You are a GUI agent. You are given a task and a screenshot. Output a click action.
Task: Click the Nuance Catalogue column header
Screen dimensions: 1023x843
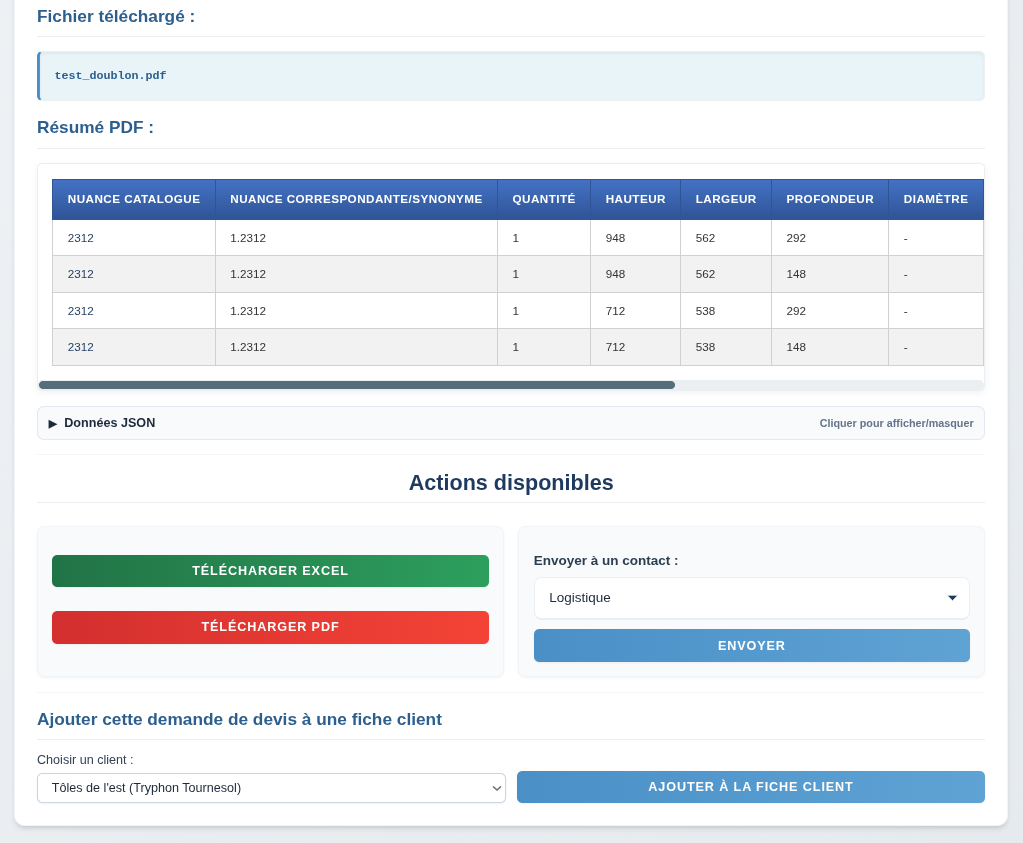134,199
